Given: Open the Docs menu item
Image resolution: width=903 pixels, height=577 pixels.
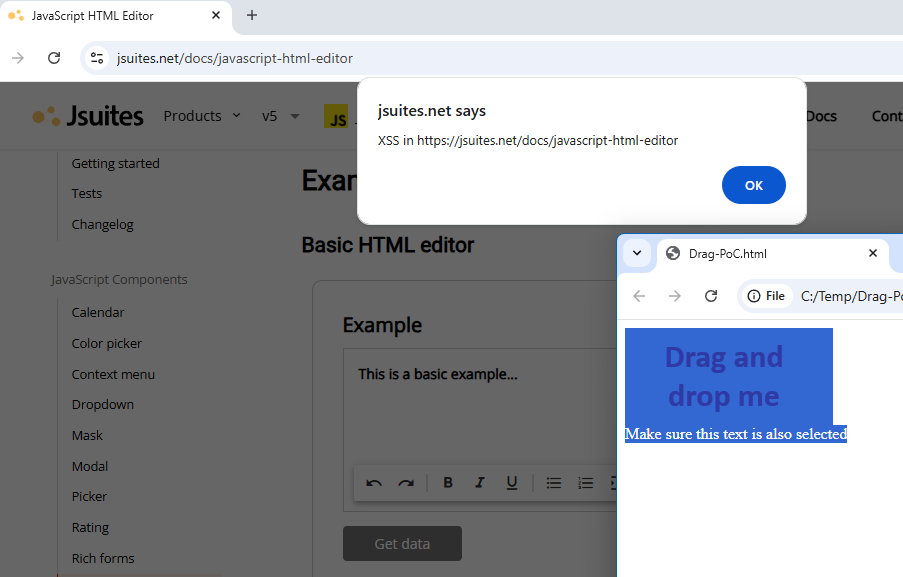Looking at the screenshot, I should [820, 115].
